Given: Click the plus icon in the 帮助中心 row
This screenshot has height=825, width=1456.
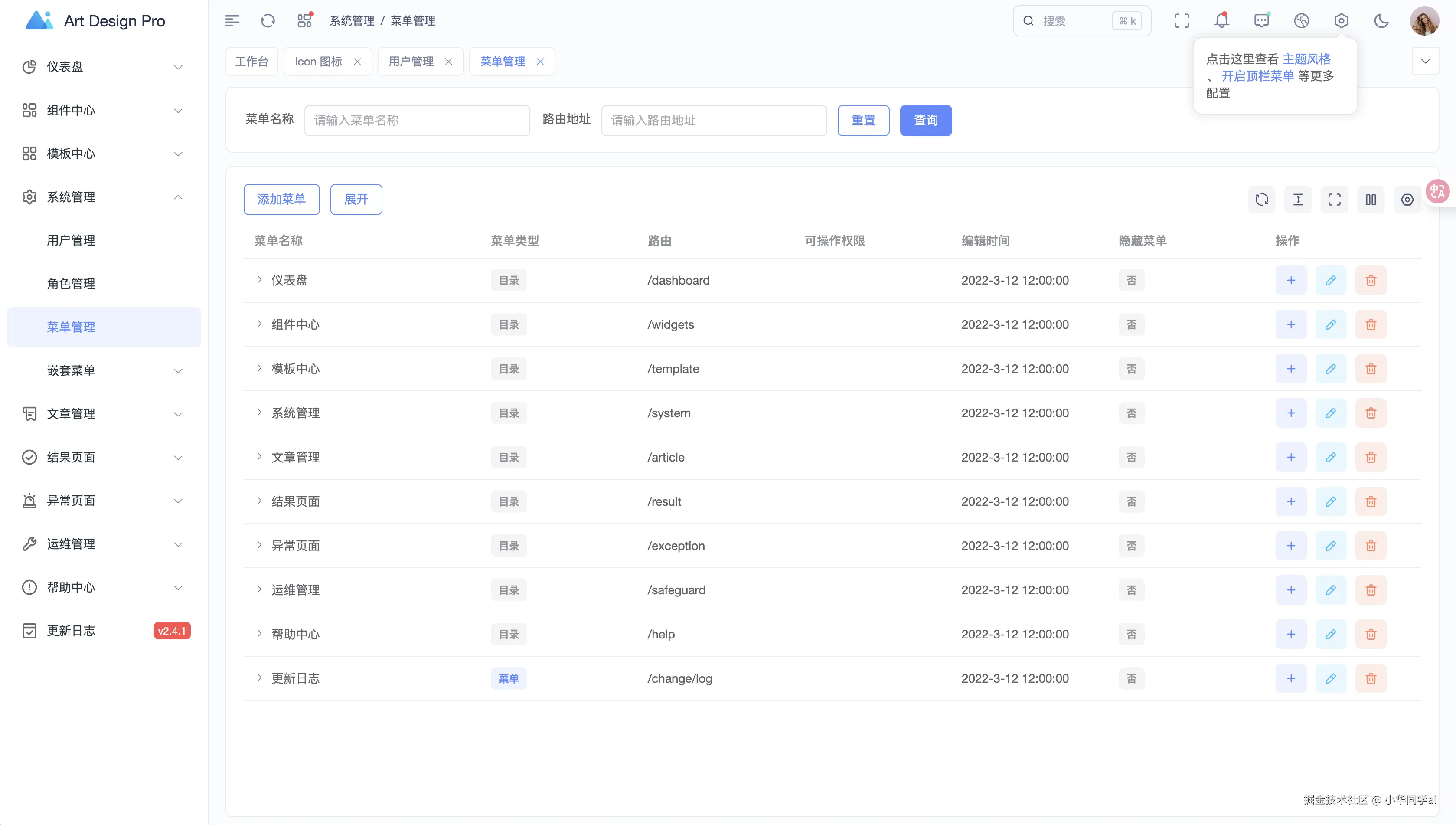Looking at the screenshot, I should tap(1291, 634).
